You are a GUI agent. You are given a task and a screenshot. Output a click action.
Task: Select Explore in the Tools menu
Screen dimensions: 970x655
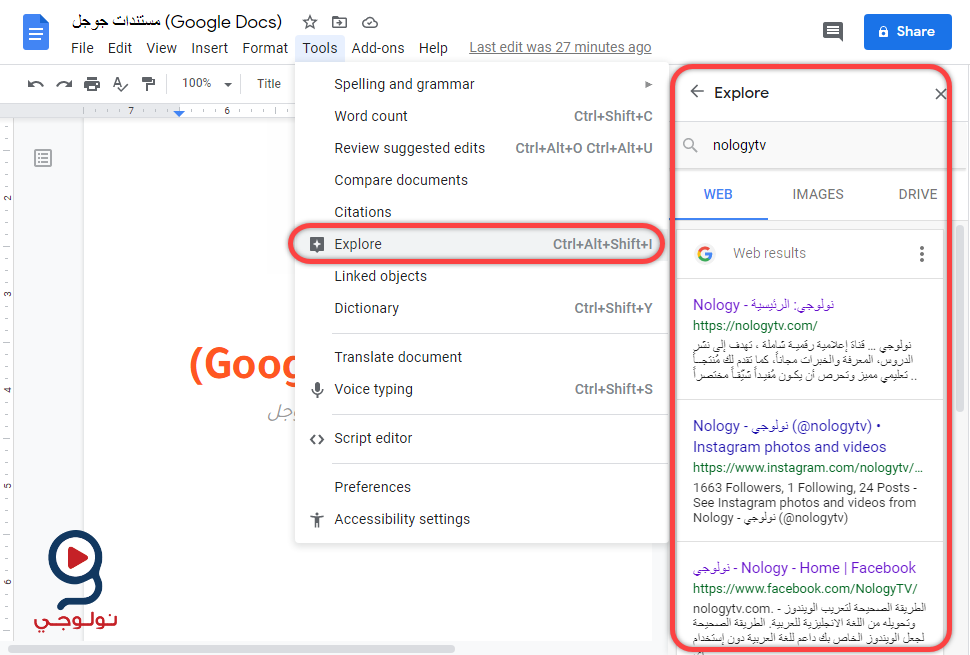[x=481, y=244]
